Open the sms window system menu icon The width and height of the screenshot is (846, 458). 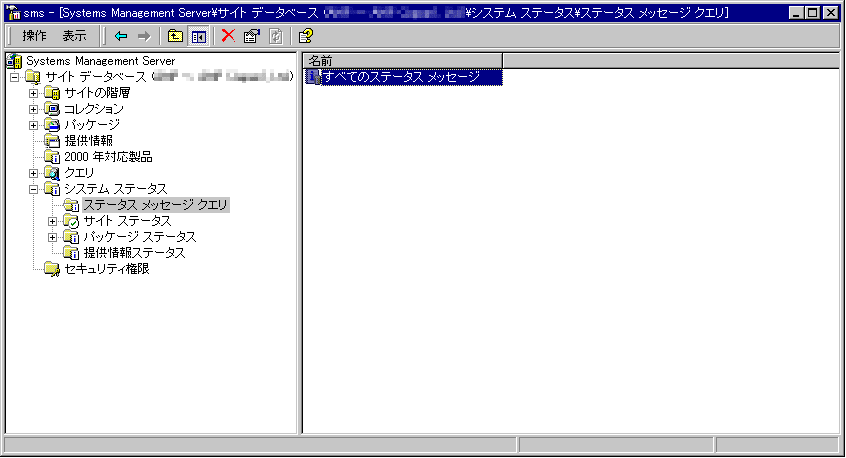[13, 12]
